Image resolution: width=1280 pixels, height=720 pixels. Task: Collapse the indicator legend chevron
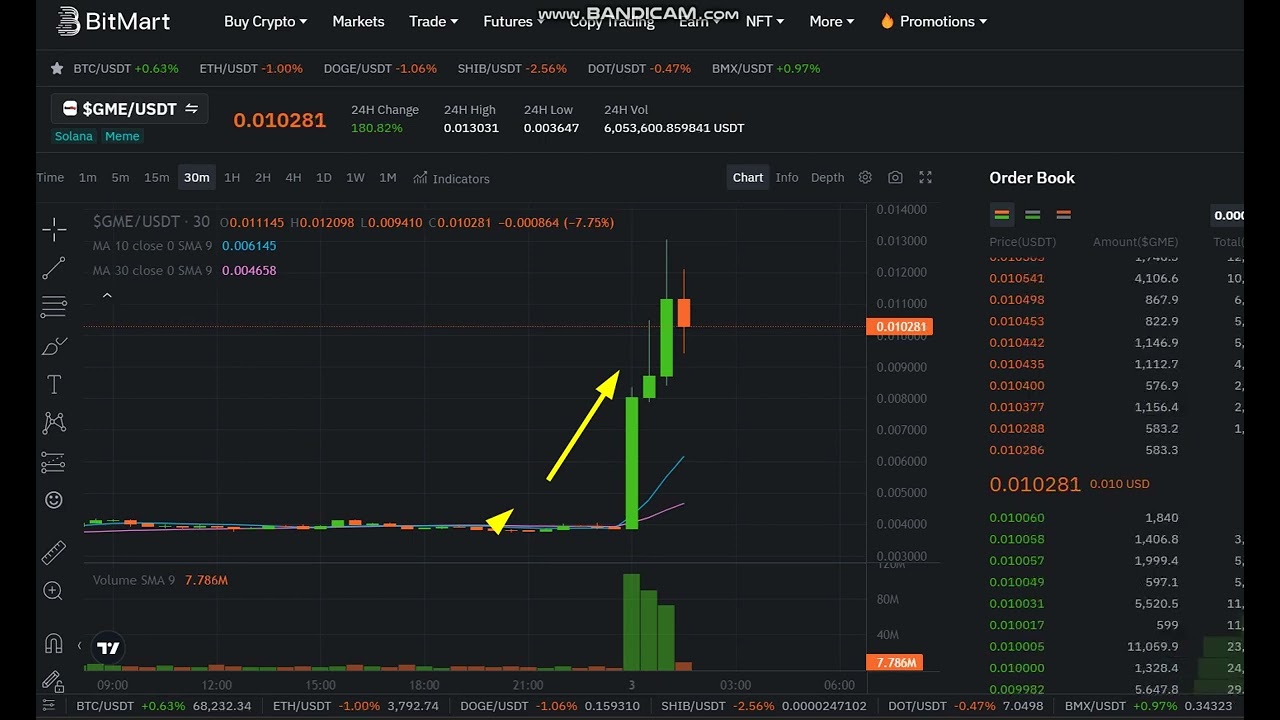pos(107,295)
